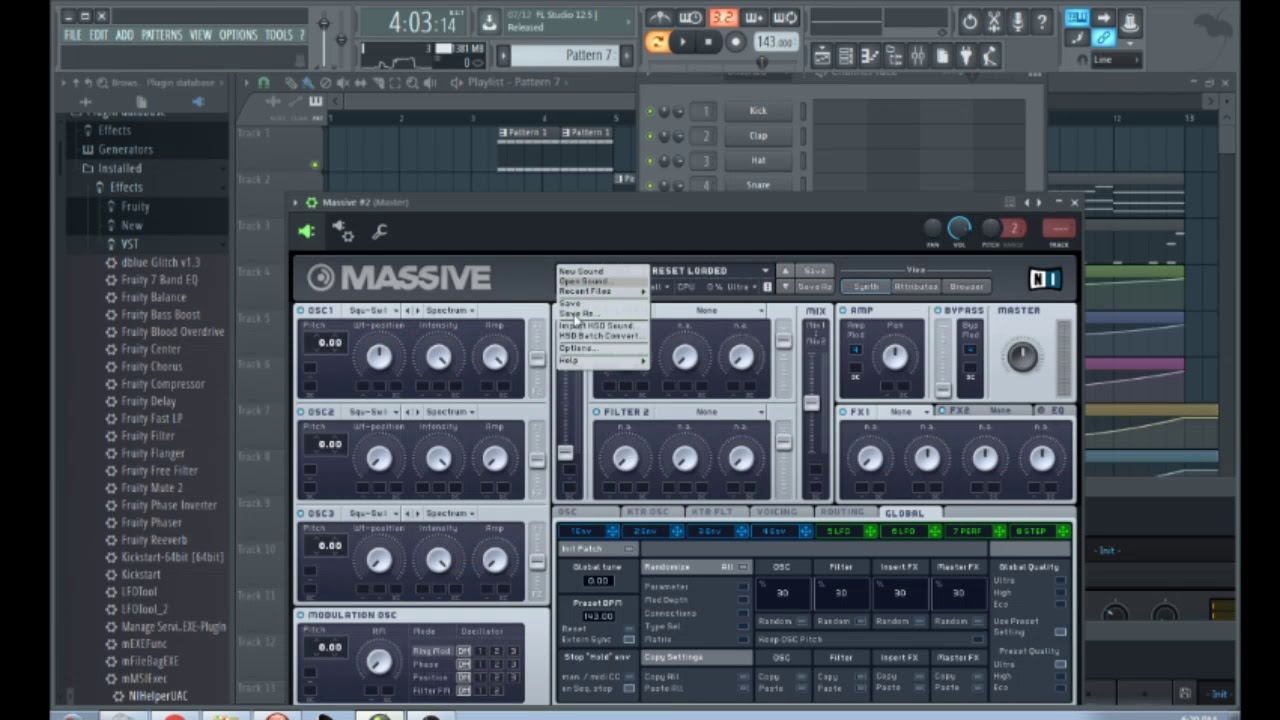
Task: Open the FX1 effect type dropdown
Action: point(906,412)
